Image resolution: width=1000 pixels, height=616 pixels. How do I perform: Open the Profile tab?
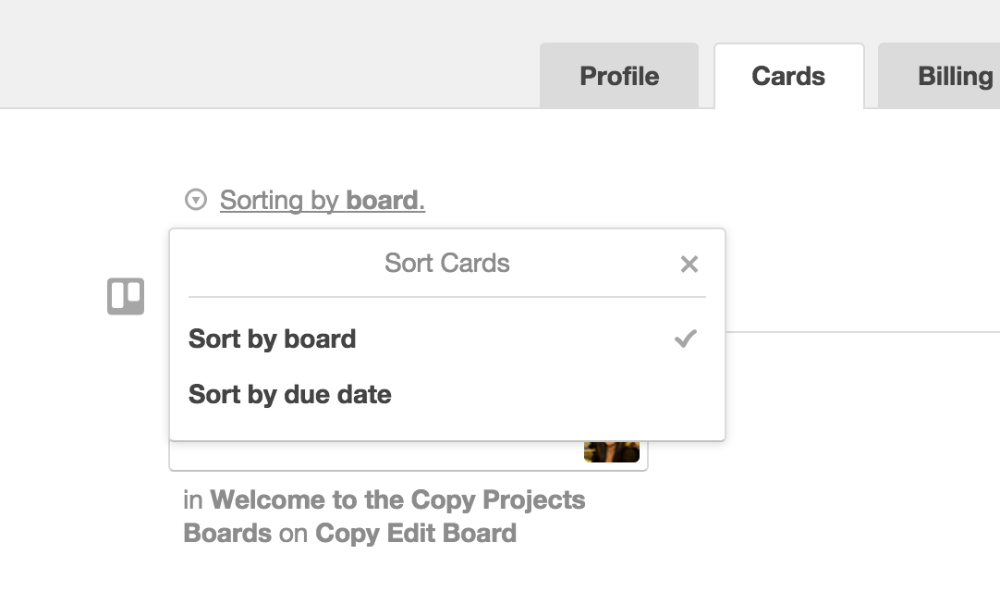[x=619, y=76]
